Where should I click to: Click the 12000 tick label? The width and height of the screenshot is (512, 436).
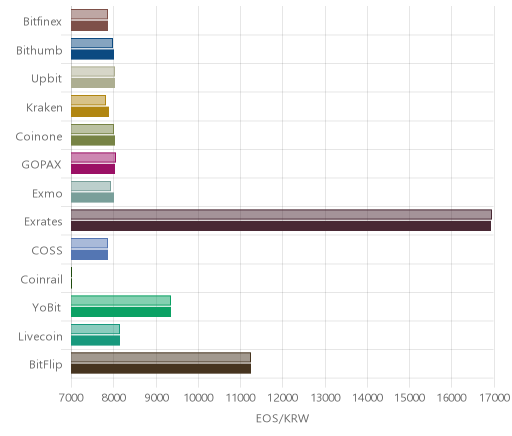(x=283, y=398)
